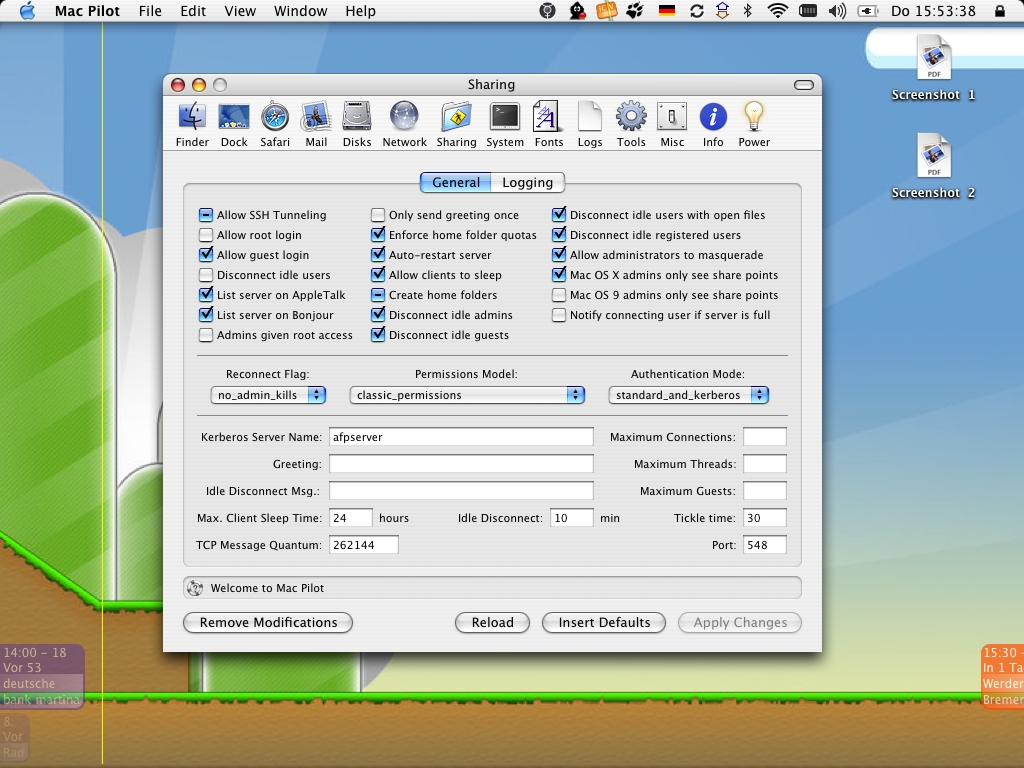Click the toolbar toggle pill button in title bar
The image size is (1024, 768).
point(804,85)
